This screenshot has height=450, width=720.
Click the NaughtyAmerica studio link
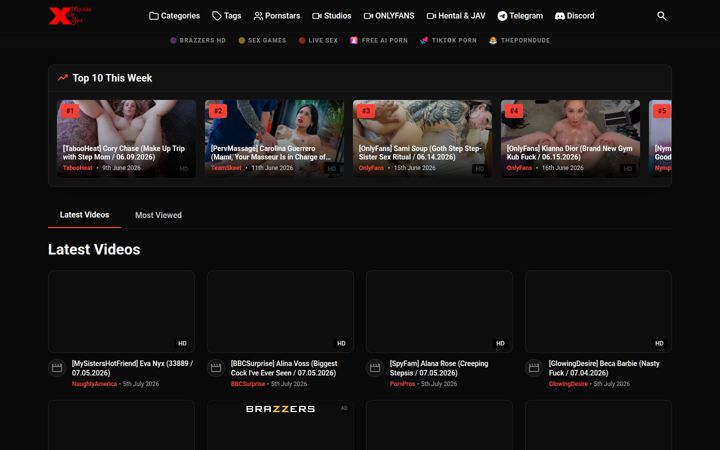point(94,384)
